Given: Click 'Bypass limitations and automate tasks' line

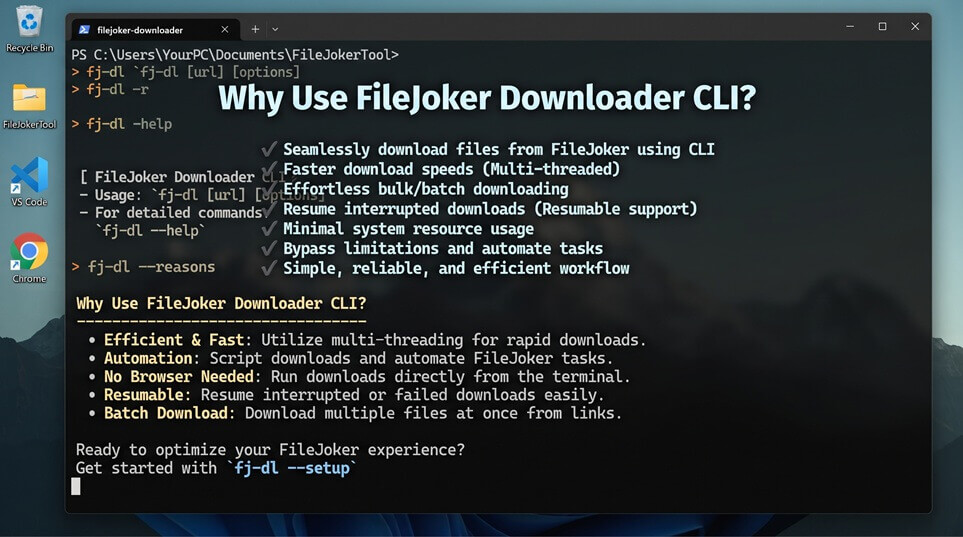Looking at the screenshot, I should (443, 248).
